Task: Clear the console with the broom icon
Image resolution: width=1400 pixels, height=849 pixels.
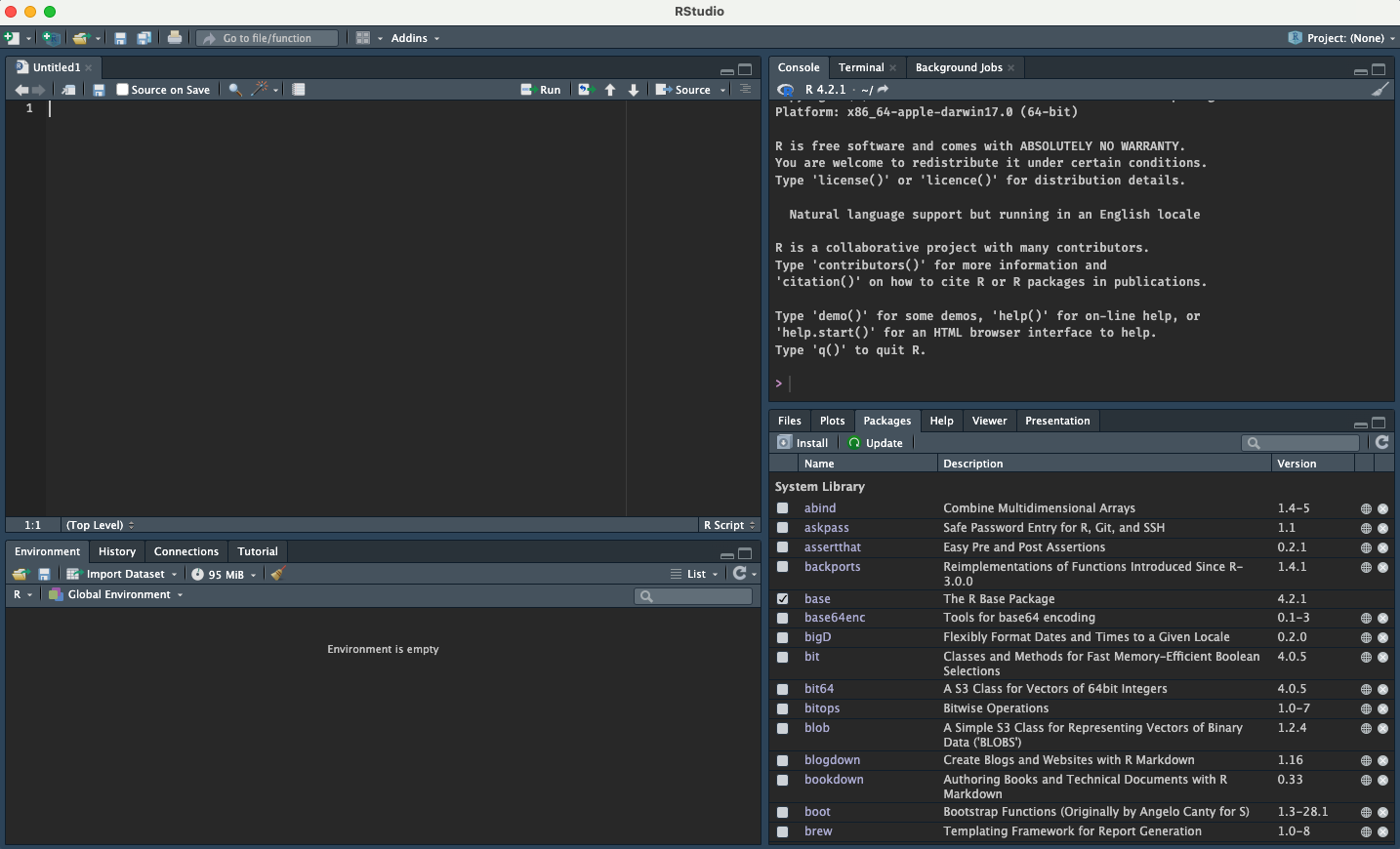Action: [1379, 90]
